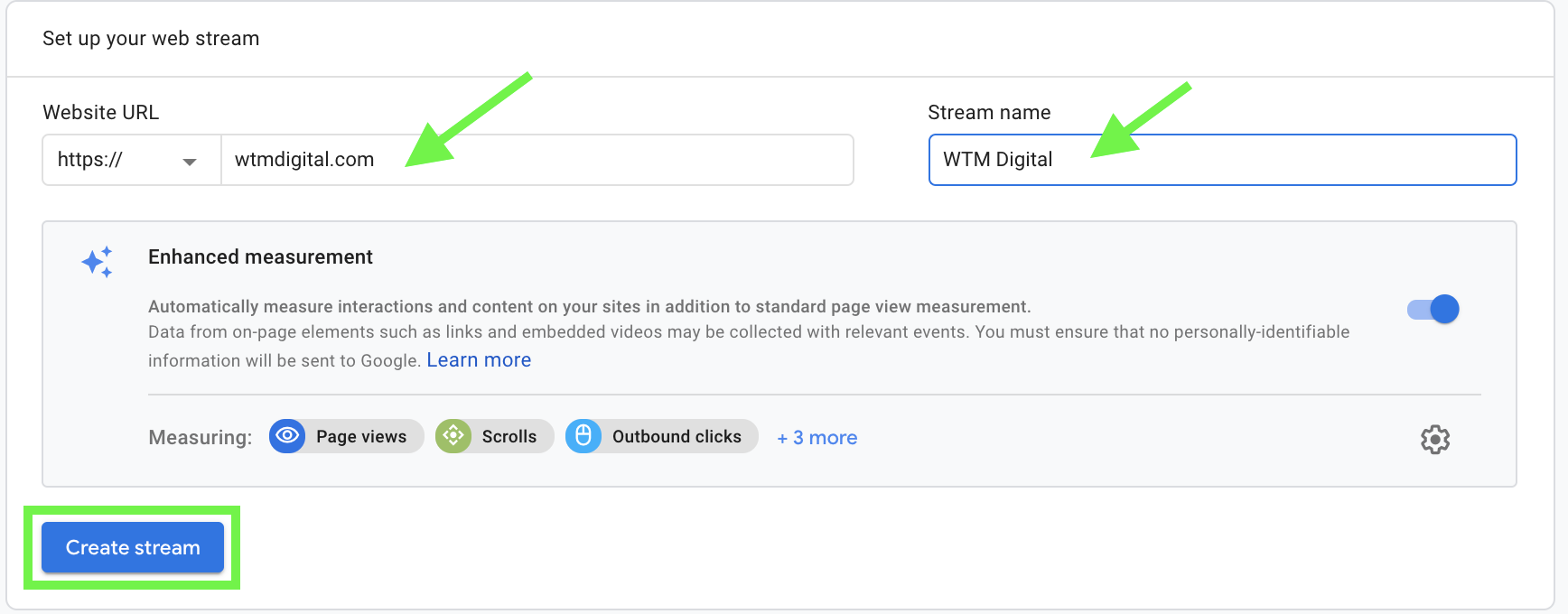This screenshot has height=614, width=1568.
Task: Click the 'Set up your web stream' title
Action: [151, 39]
